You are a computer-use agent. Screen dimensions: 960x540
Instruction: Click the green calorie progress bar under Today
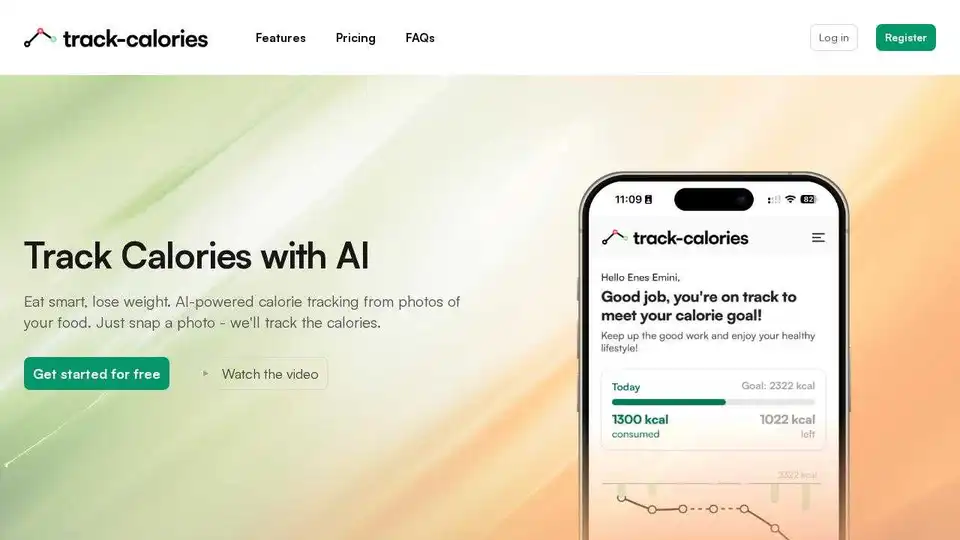669,402
